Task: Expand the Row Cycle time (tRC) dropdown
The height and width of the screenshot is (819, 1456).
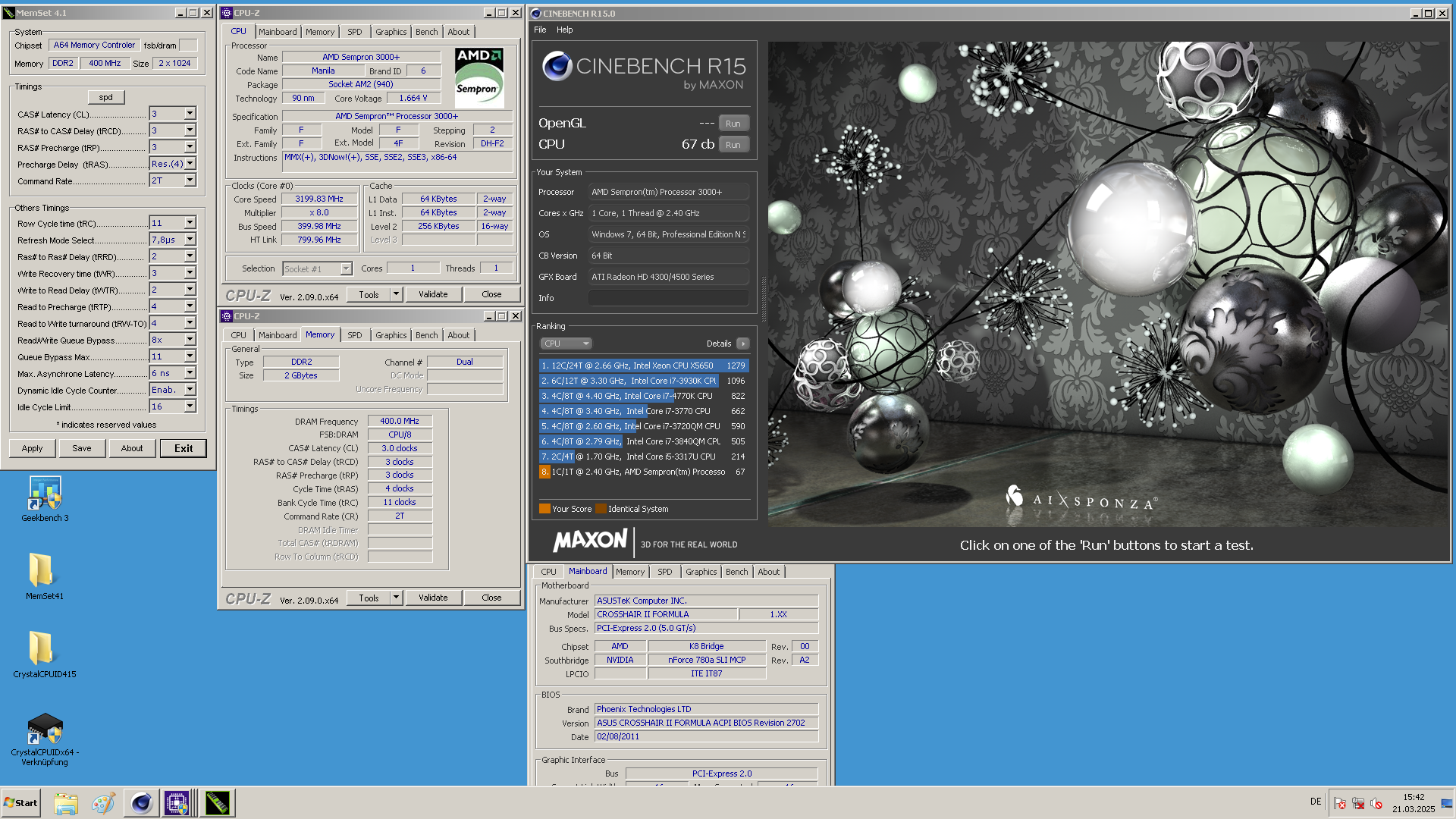Action: (x=190, y=223)
